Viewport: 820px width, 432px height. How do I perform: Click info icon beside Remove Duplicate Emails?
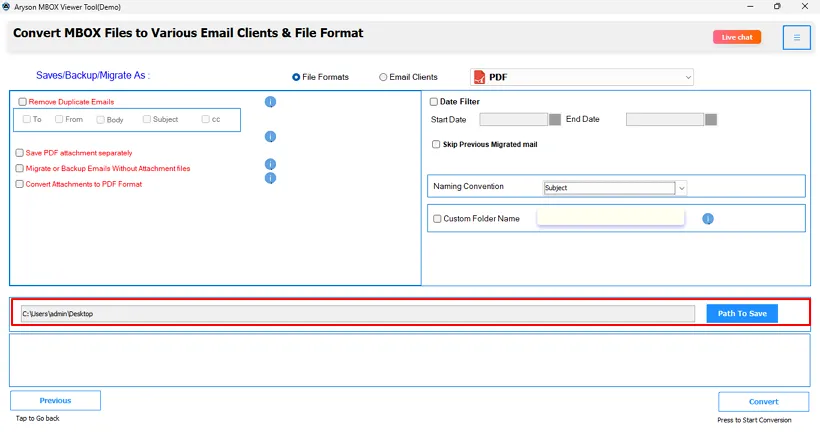(270, 101)
